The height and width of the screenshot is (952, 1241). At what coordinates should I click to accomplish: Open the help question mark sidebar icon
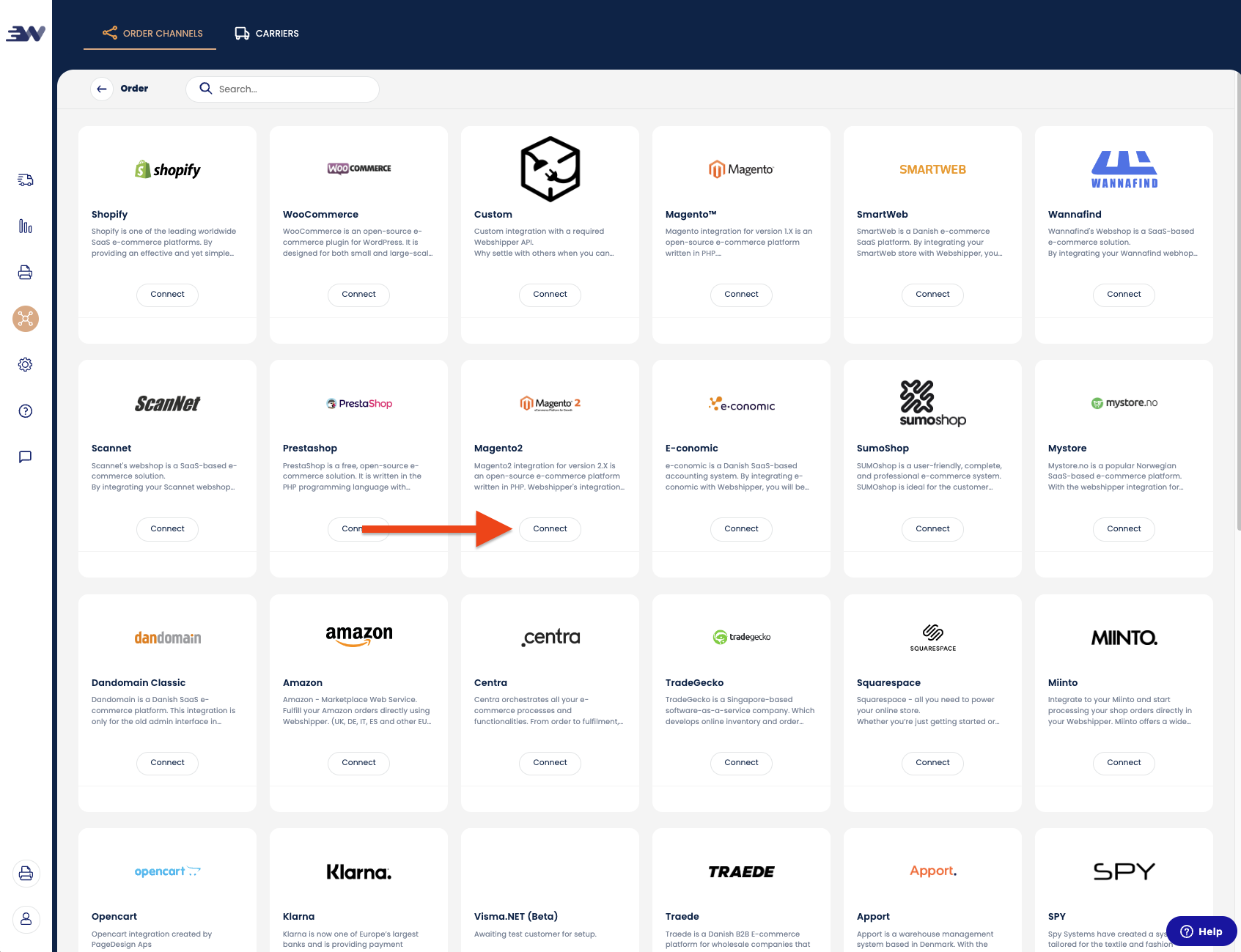[x=26, y=411]
